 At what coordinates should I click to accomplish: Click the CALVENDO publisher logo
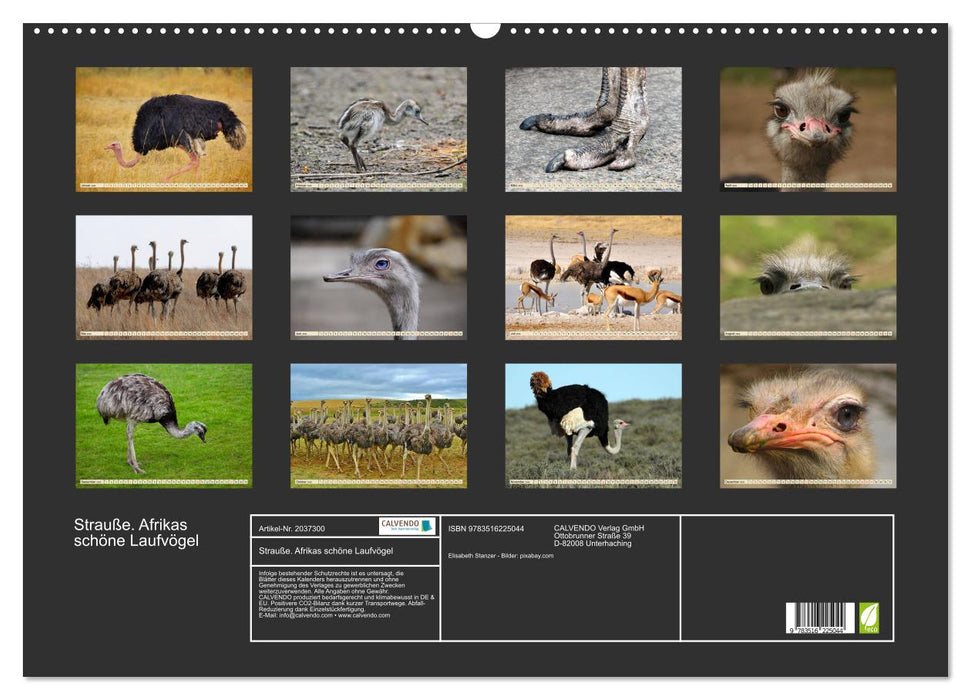coord(400,525)
